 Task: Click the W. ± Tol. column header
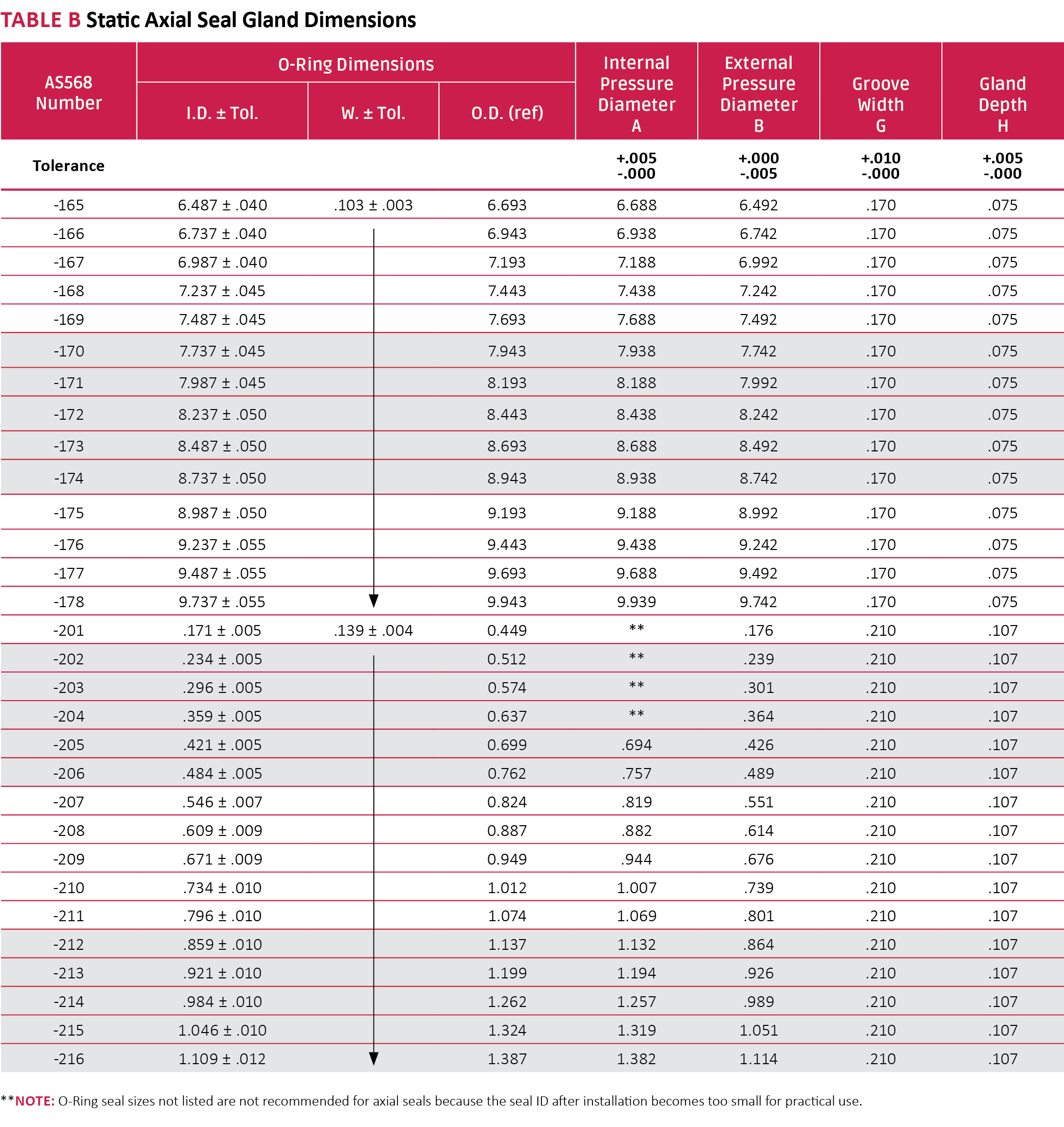tap(373, 113)
